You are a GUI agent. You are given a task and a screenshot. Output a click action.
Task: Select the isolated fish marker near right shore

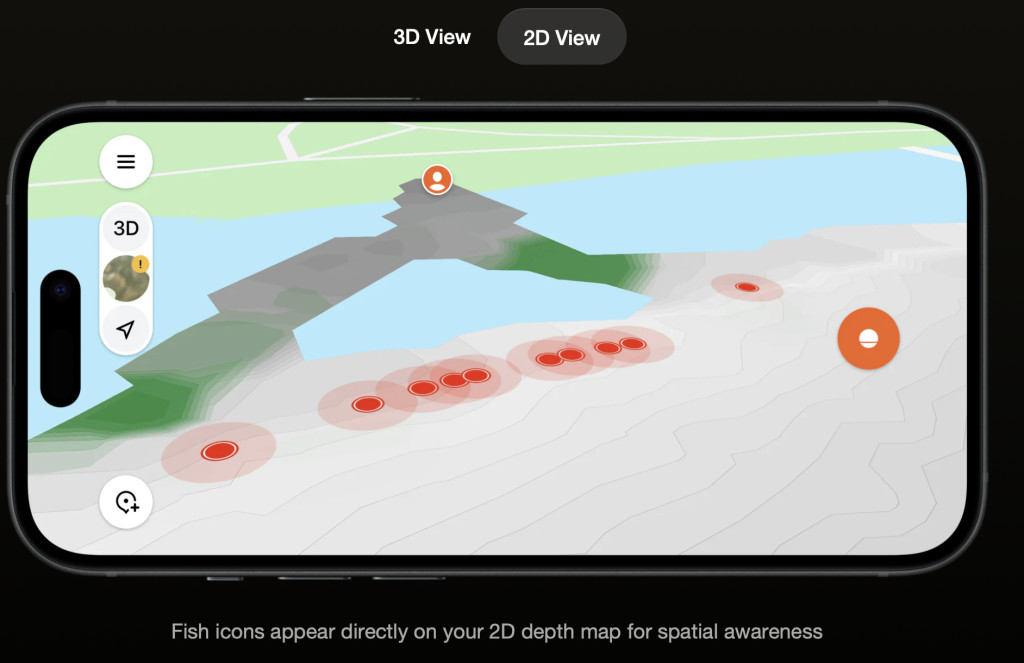coord(746,287)
